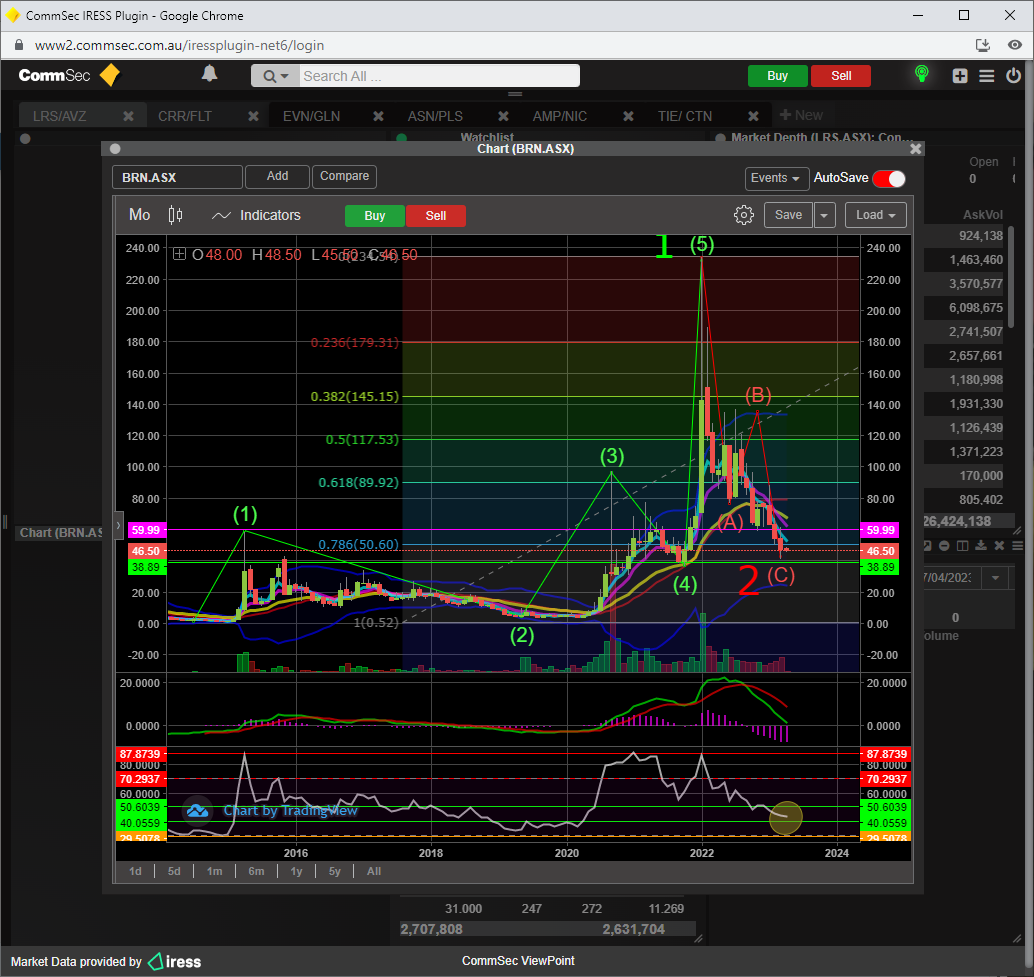Open the Events dropdown
The image size is (1034, 977).
(777, 178)
